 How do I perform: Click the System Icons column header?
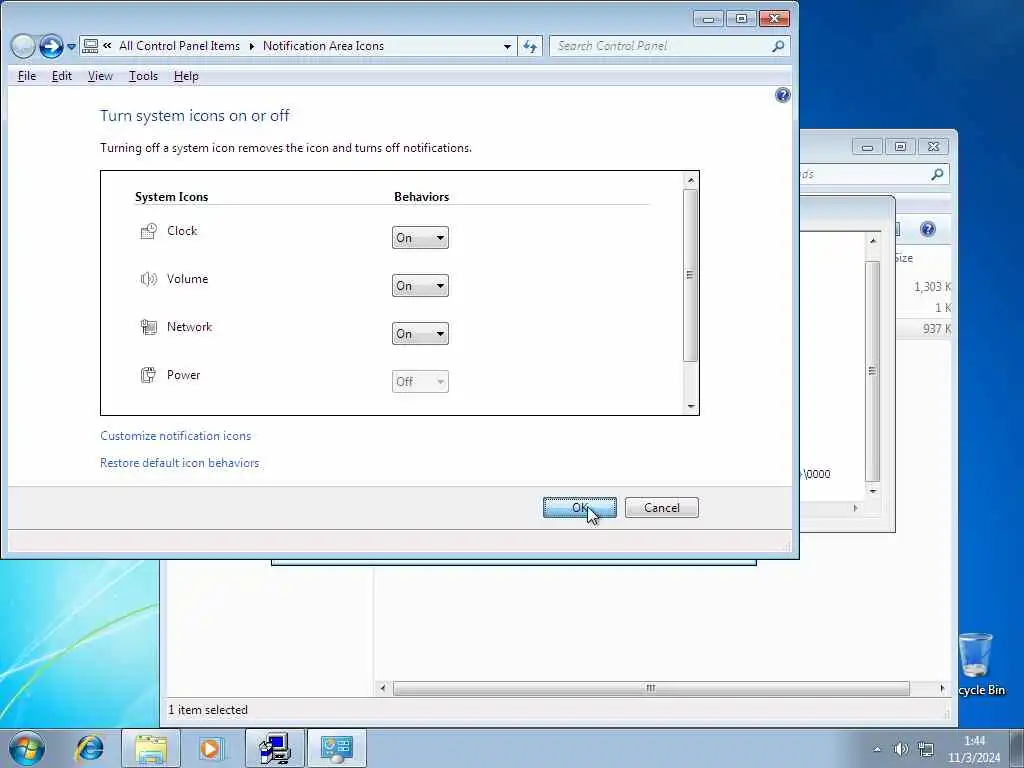click(x=171, y=197)
